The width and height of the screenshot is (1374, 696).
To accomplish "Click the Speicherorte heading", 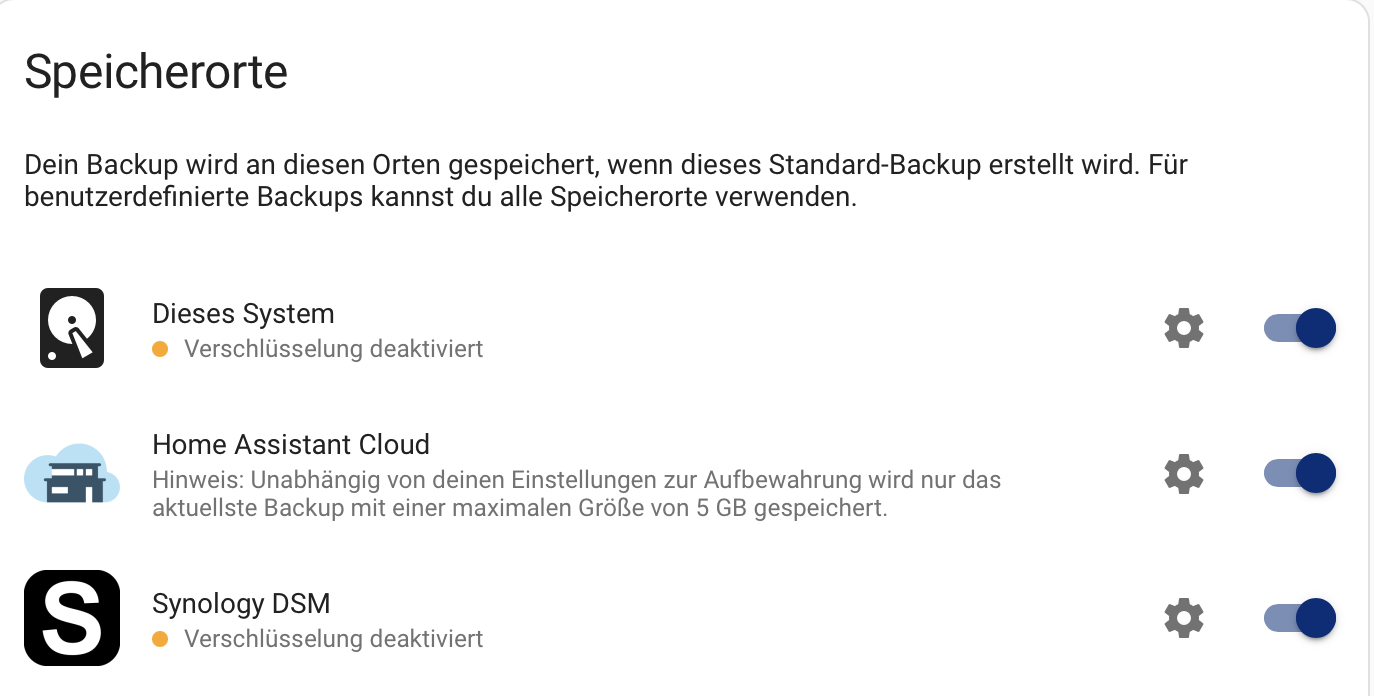I will pos(156,73).
